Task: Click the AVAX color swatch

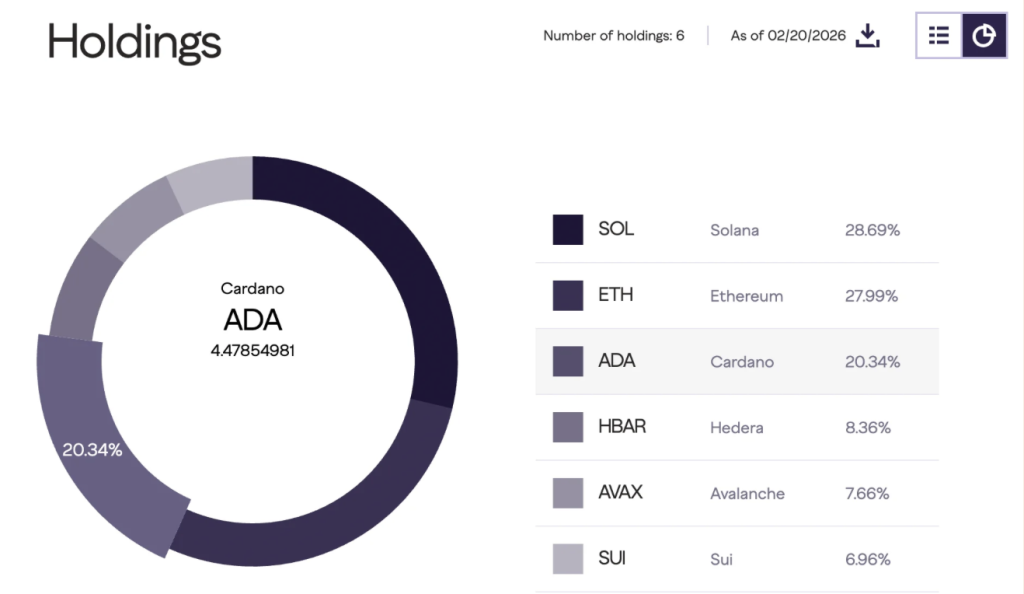Action: pos(568,493)
